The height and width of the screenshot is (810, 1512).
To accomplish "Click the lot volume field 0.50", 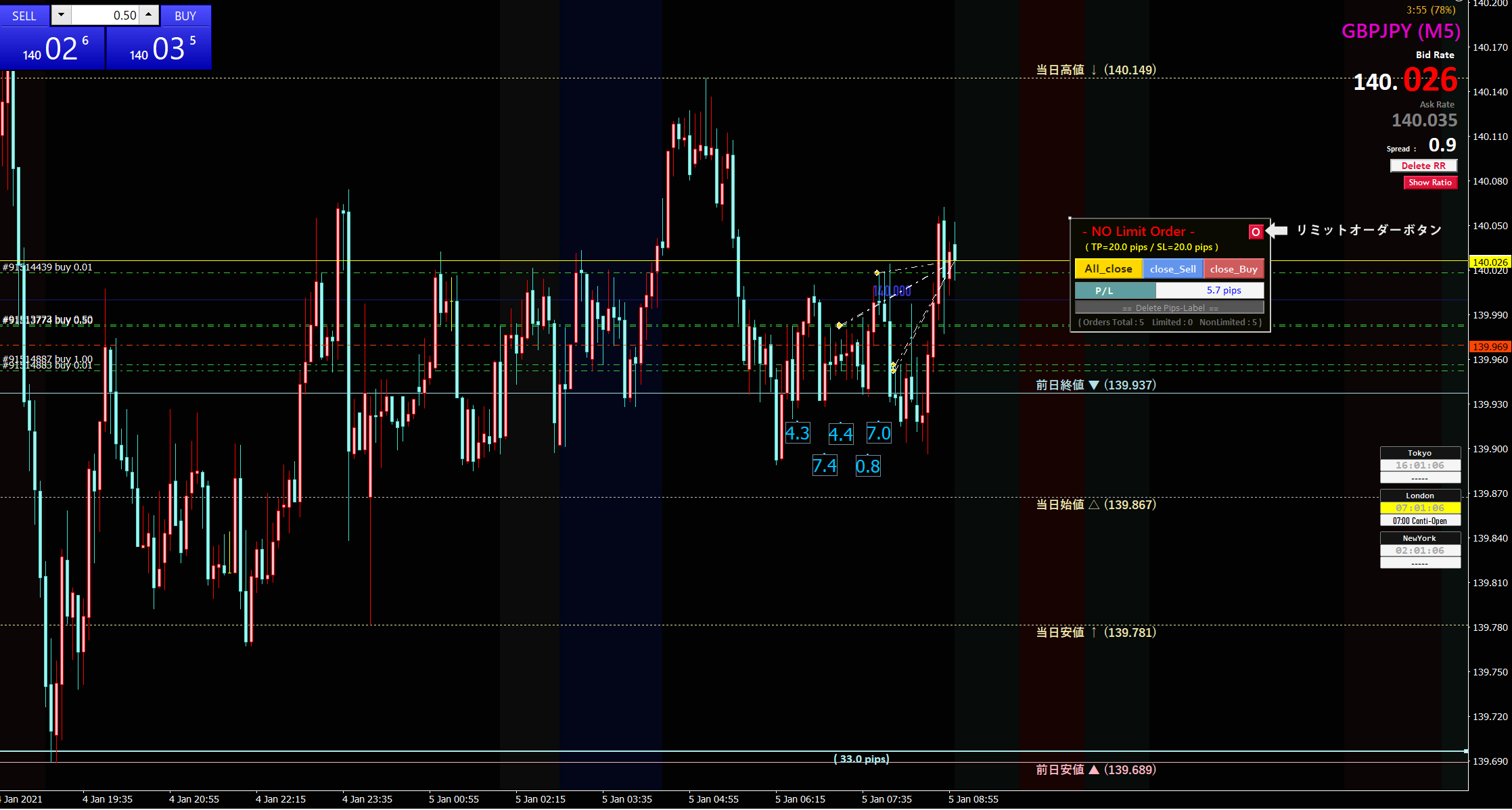I will click(x=105, y=15).
